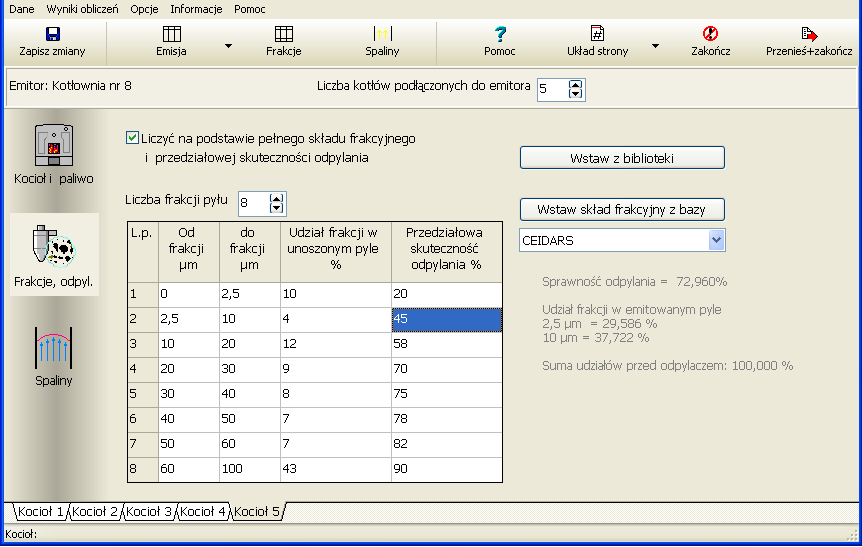Open the Spaliny toolbar icon
The image size is (862, 547).
382,34
